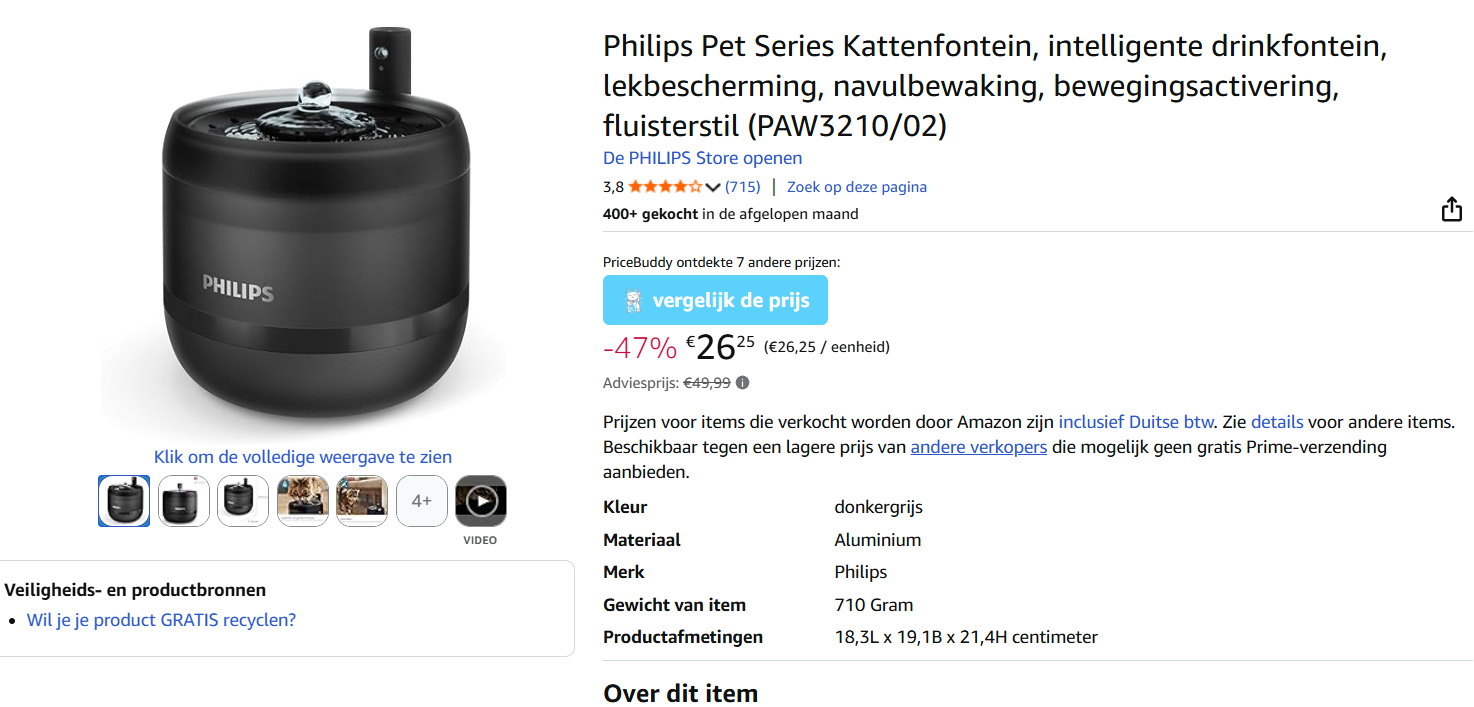Open the andere verkopers link

(x=978, y=446)
